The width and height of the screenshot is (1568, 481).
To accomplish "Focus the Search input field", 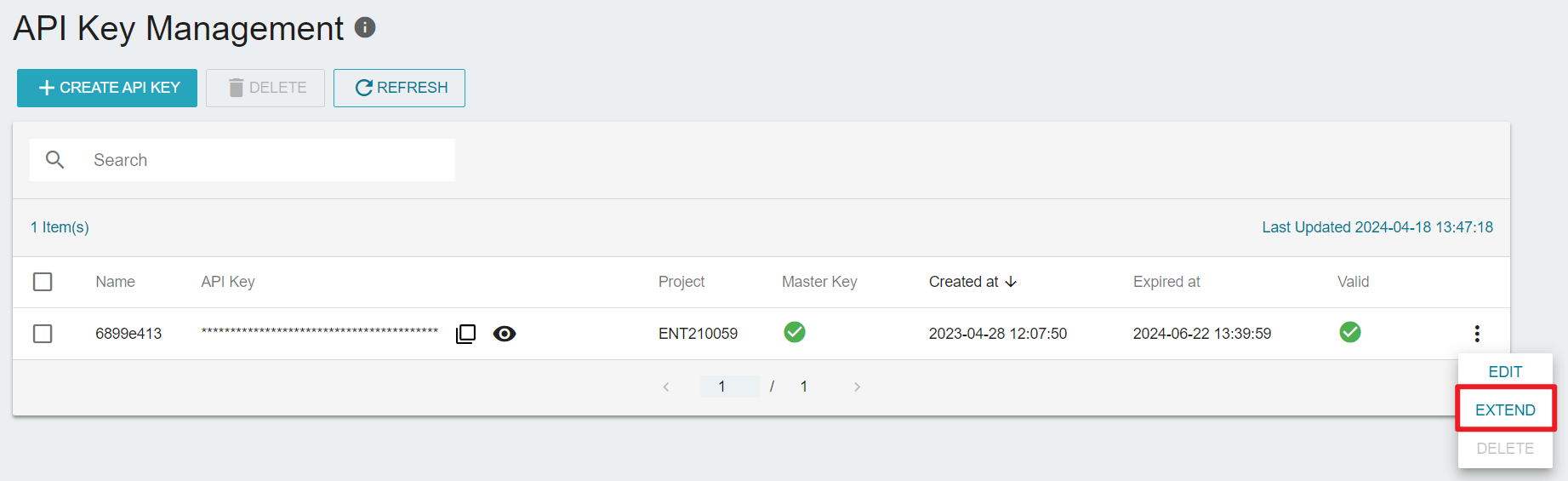I will (242, 160).
